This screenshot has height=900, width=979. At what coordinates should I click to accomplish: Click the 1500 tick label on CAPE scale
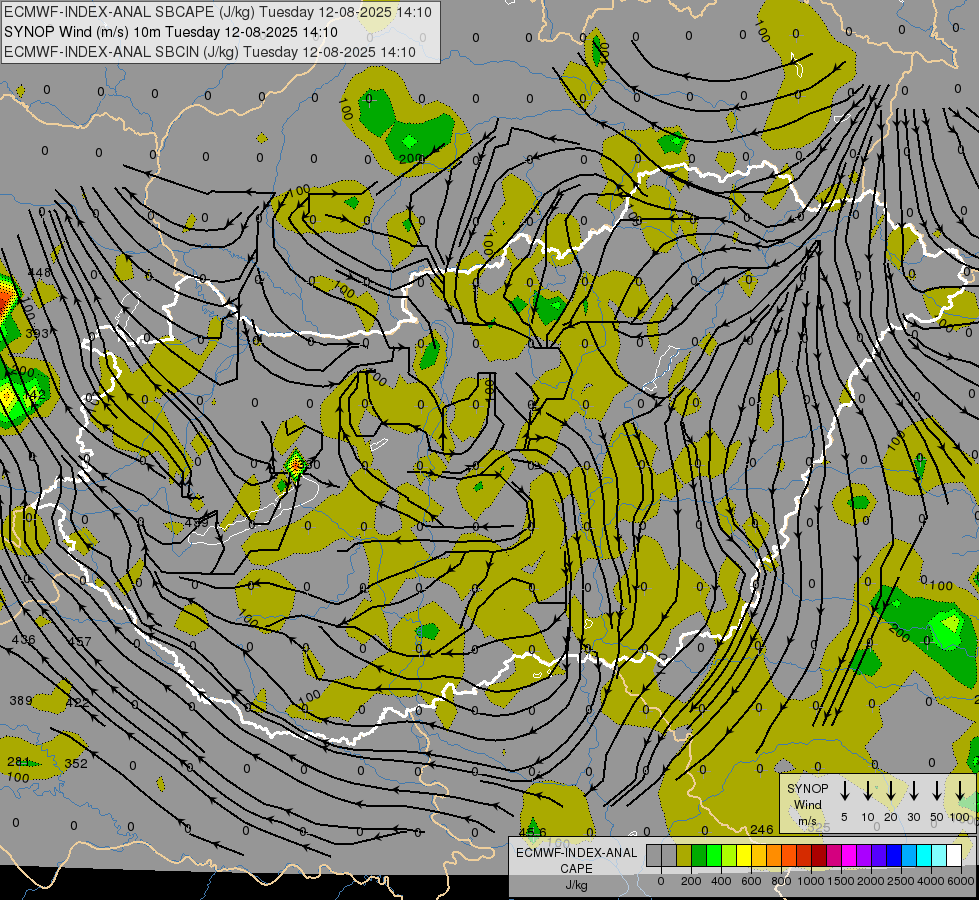point(841,881)
